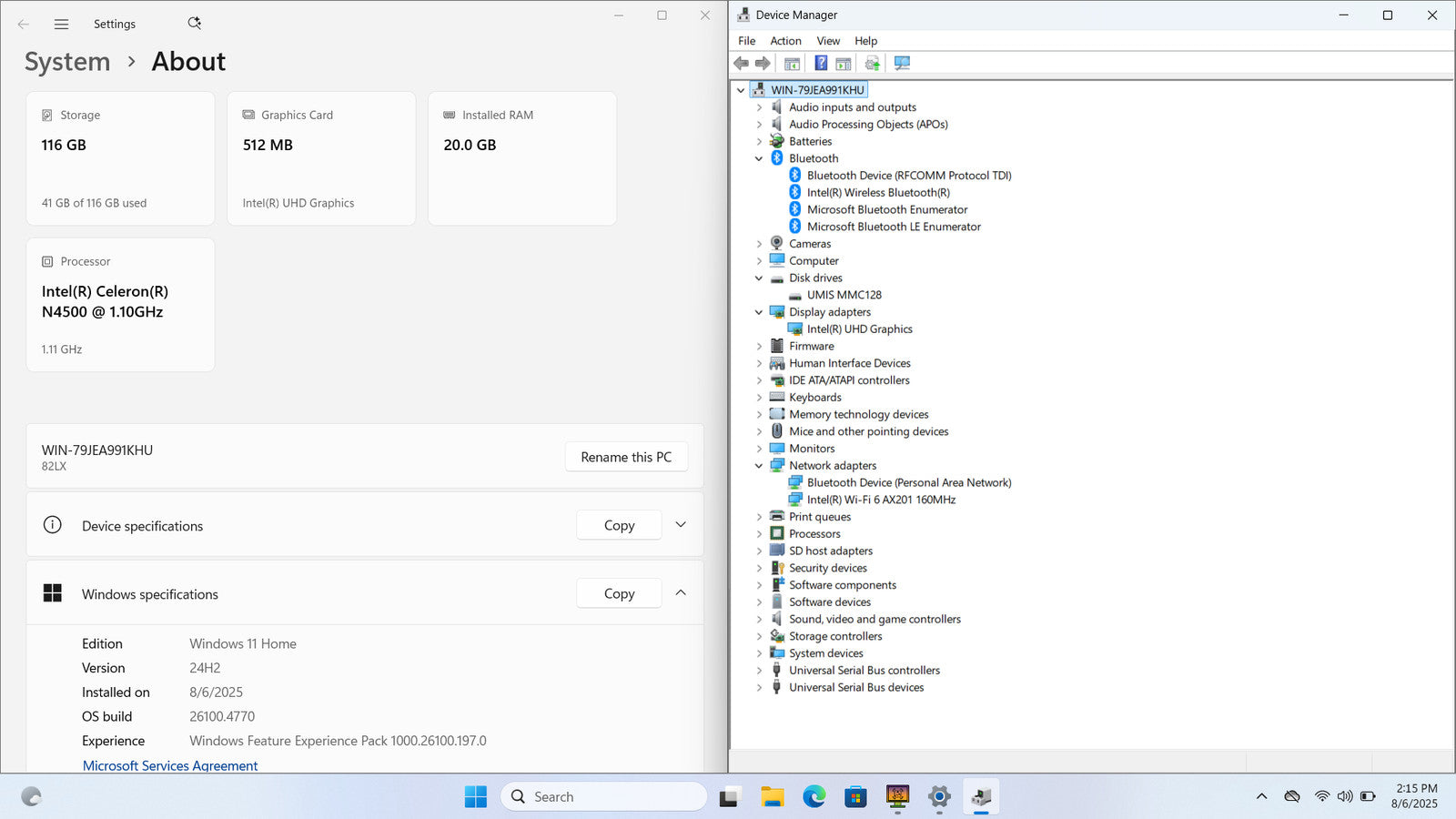Expand the Device specifications section chevron
The width and height of the screenshot is (1456, 819).
(x=681, y=525)
